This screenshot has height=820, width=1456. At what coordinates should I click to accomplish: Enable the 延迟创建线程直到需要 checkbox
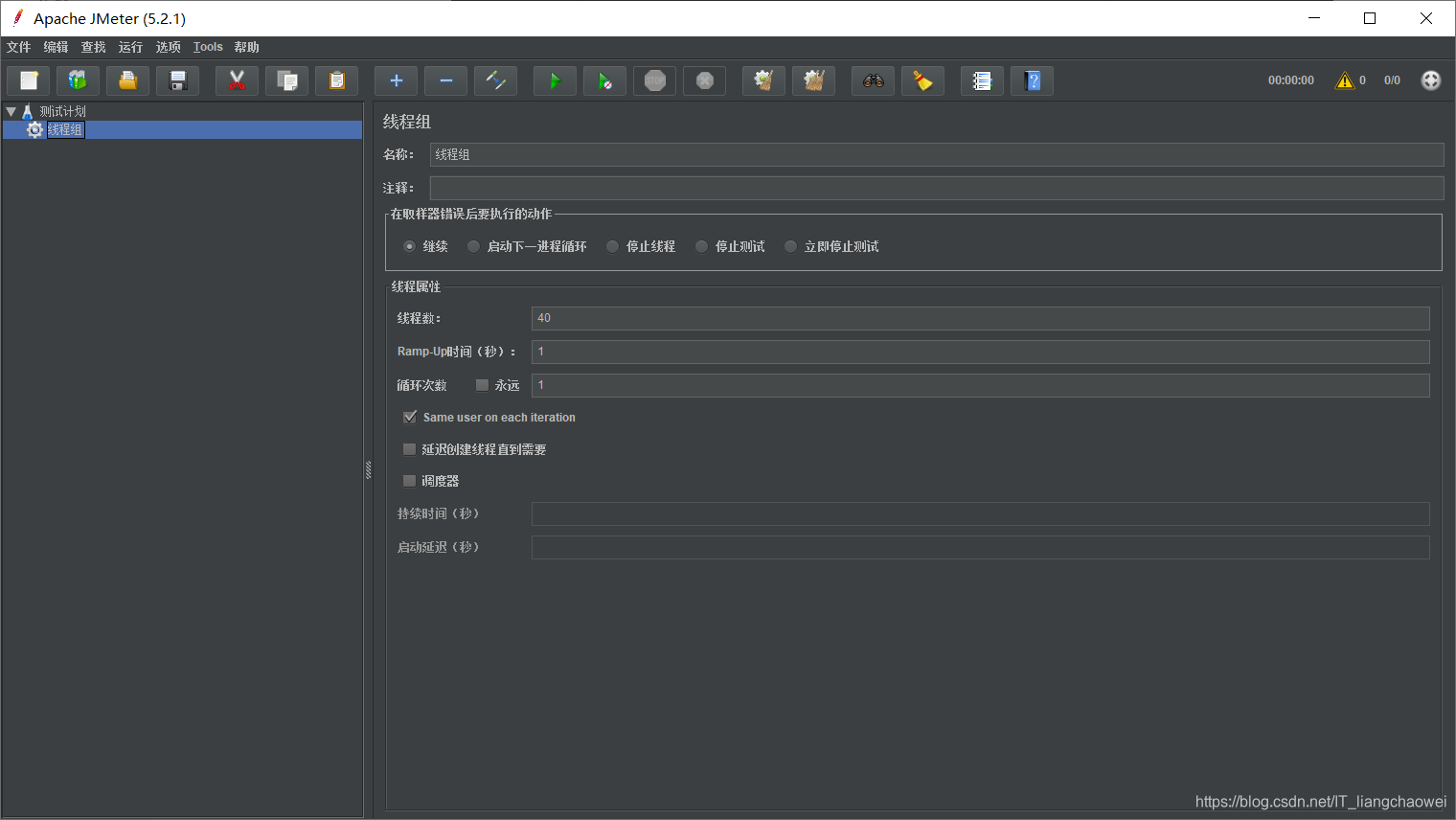pyautogui.click(x=409, y=449)
